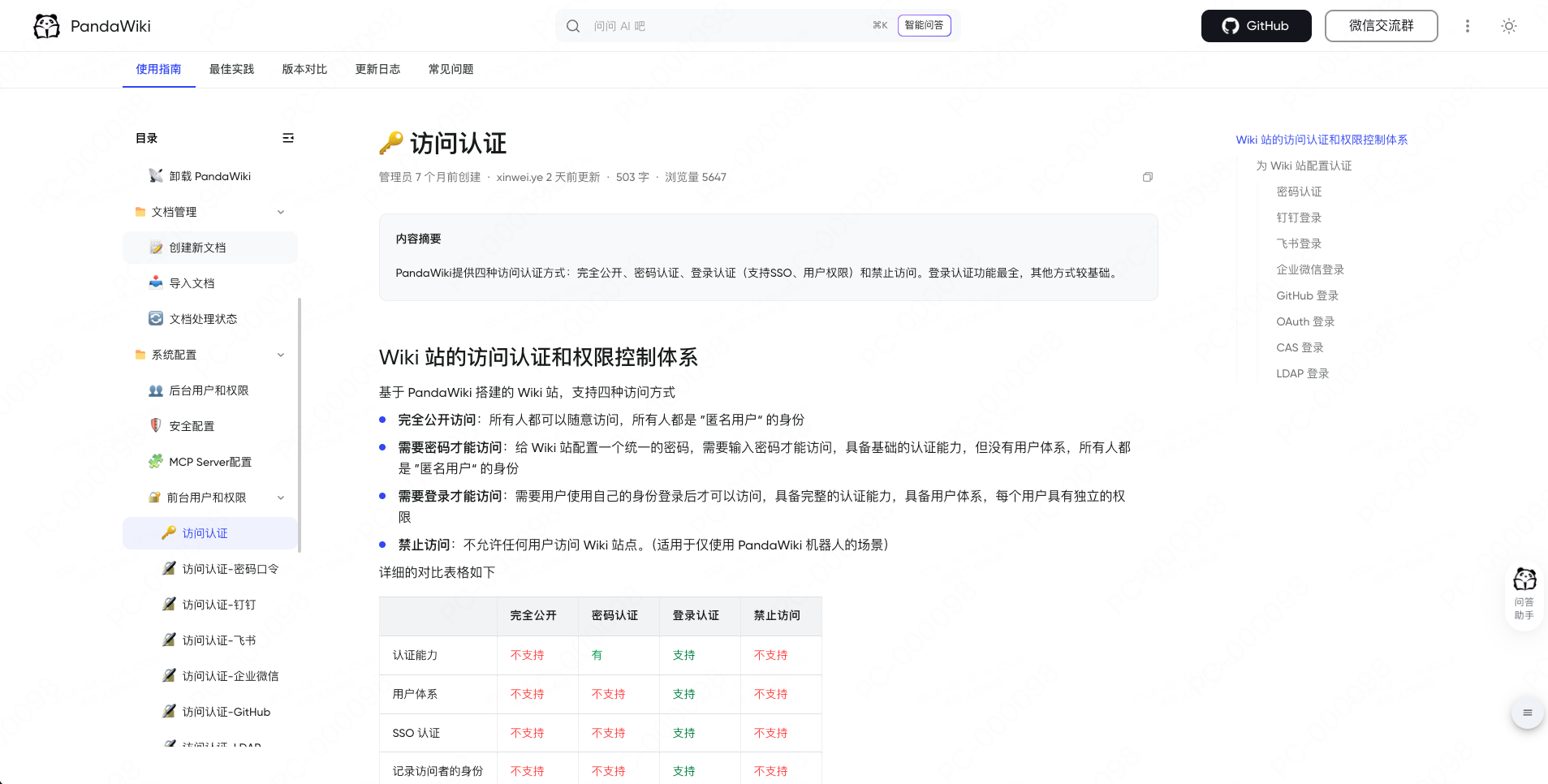Click the search magnifier icon

click(x=573, y=26)
